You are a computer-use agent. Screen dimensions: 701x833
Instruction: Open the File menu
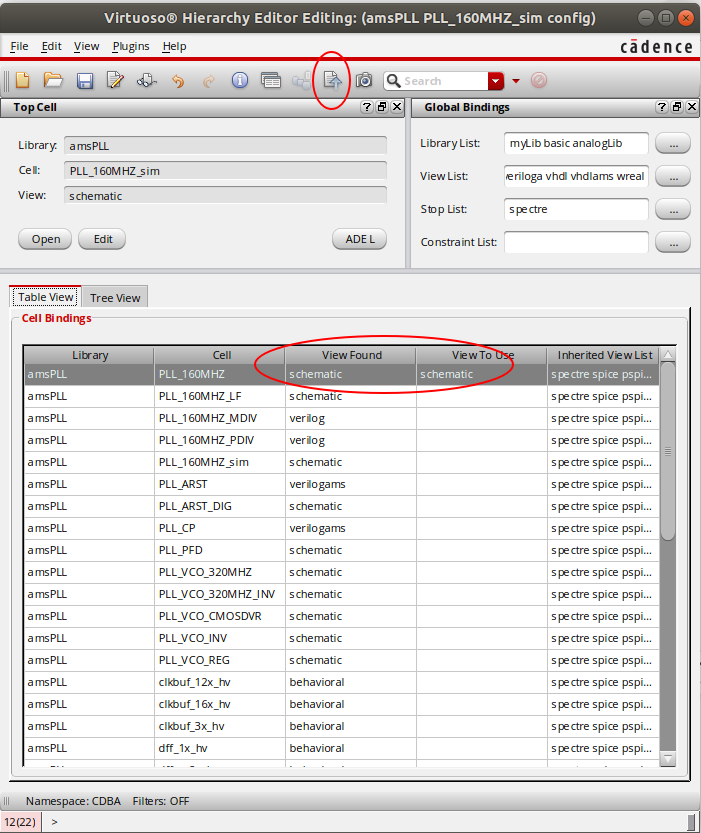pyautogui.click(x=19, y=46)
